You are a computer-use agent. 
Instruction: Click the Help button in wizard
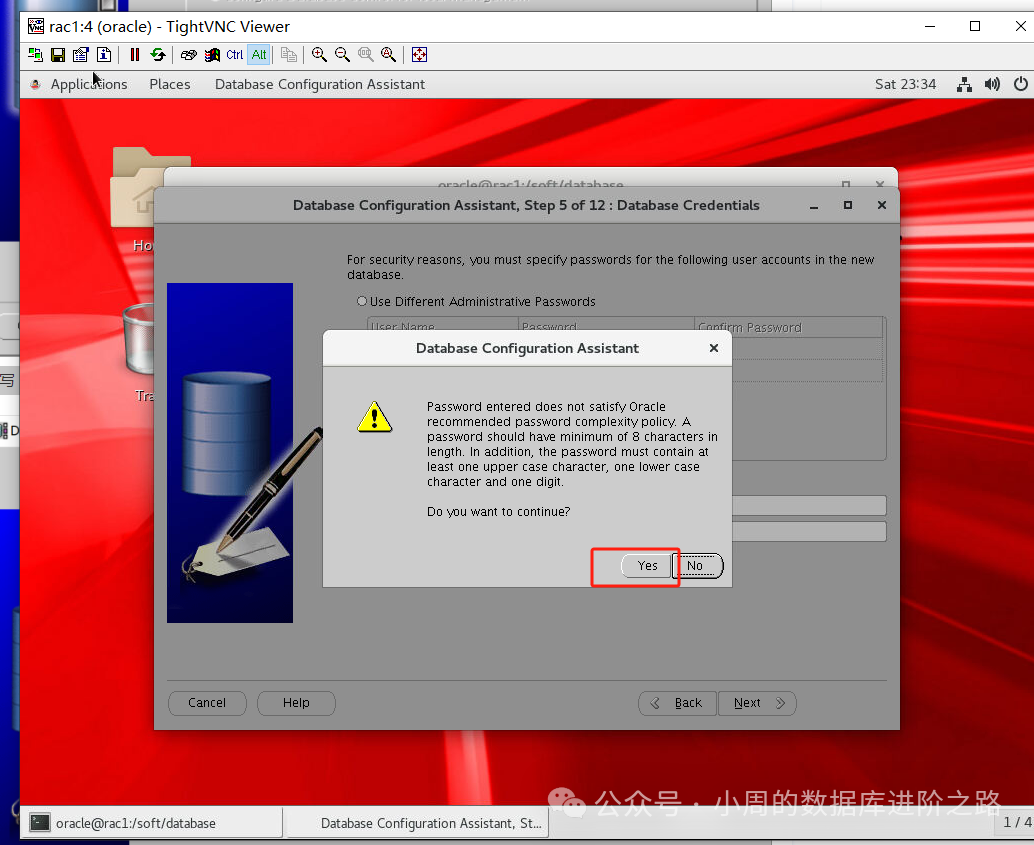click(296, 703)
